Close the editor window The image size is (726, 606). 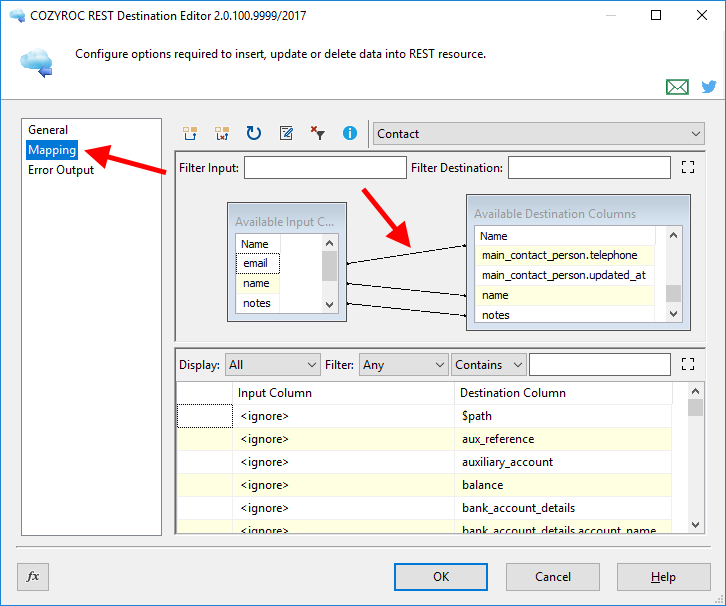click(701, 15)
